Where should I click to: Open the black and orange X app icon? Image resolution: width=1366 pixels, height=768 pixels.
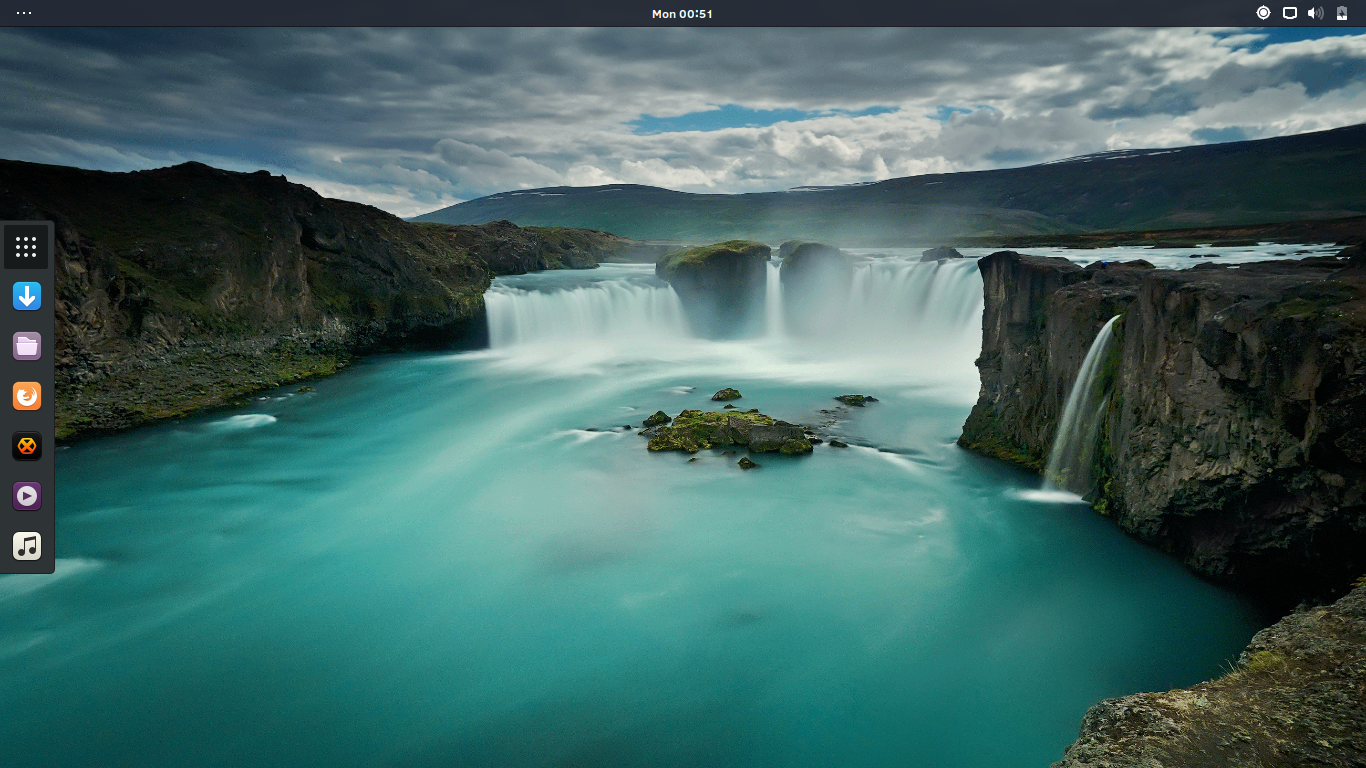27,446
